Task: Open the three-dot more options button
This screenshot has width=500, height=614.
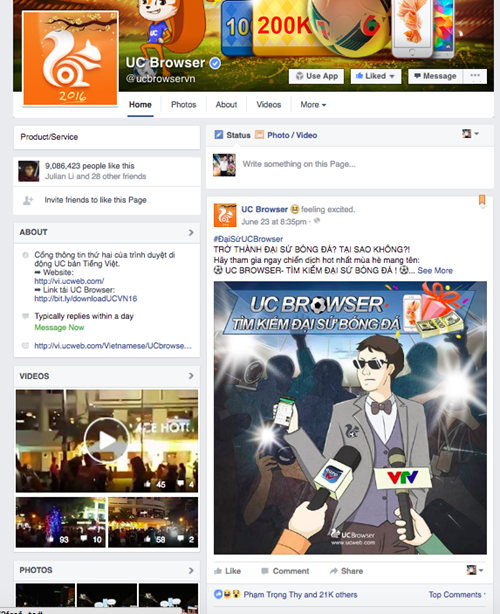Action: pos(475,76)
